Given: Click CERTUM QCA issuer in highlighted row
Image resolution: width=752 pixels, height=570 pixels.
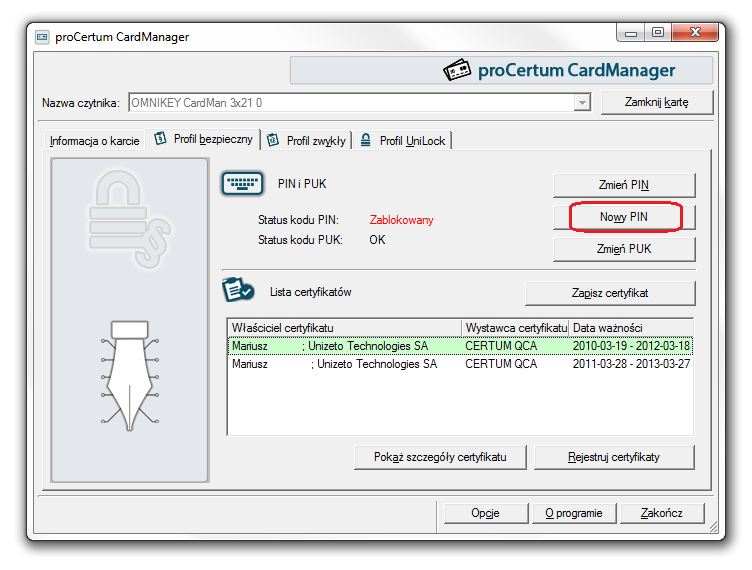Looking at the screenshot, I should coord(501,346).
